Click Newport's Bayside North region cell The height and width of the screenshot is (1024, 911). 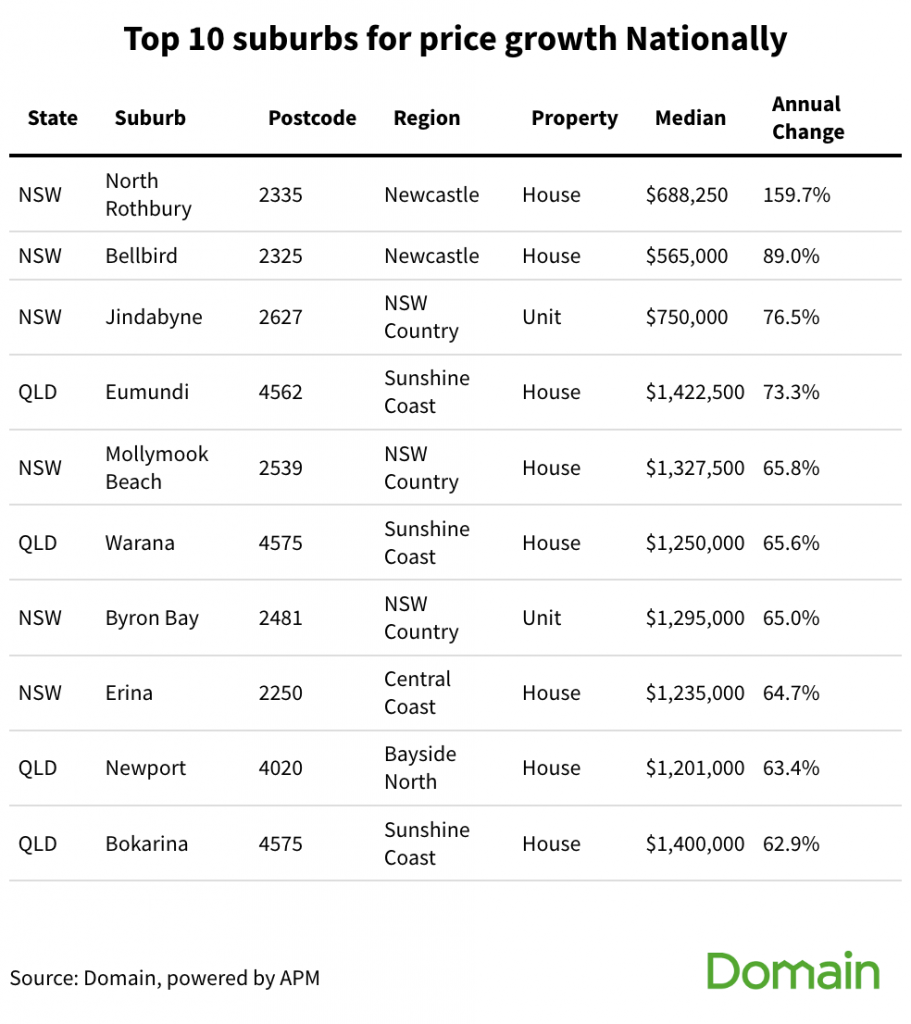420,768
